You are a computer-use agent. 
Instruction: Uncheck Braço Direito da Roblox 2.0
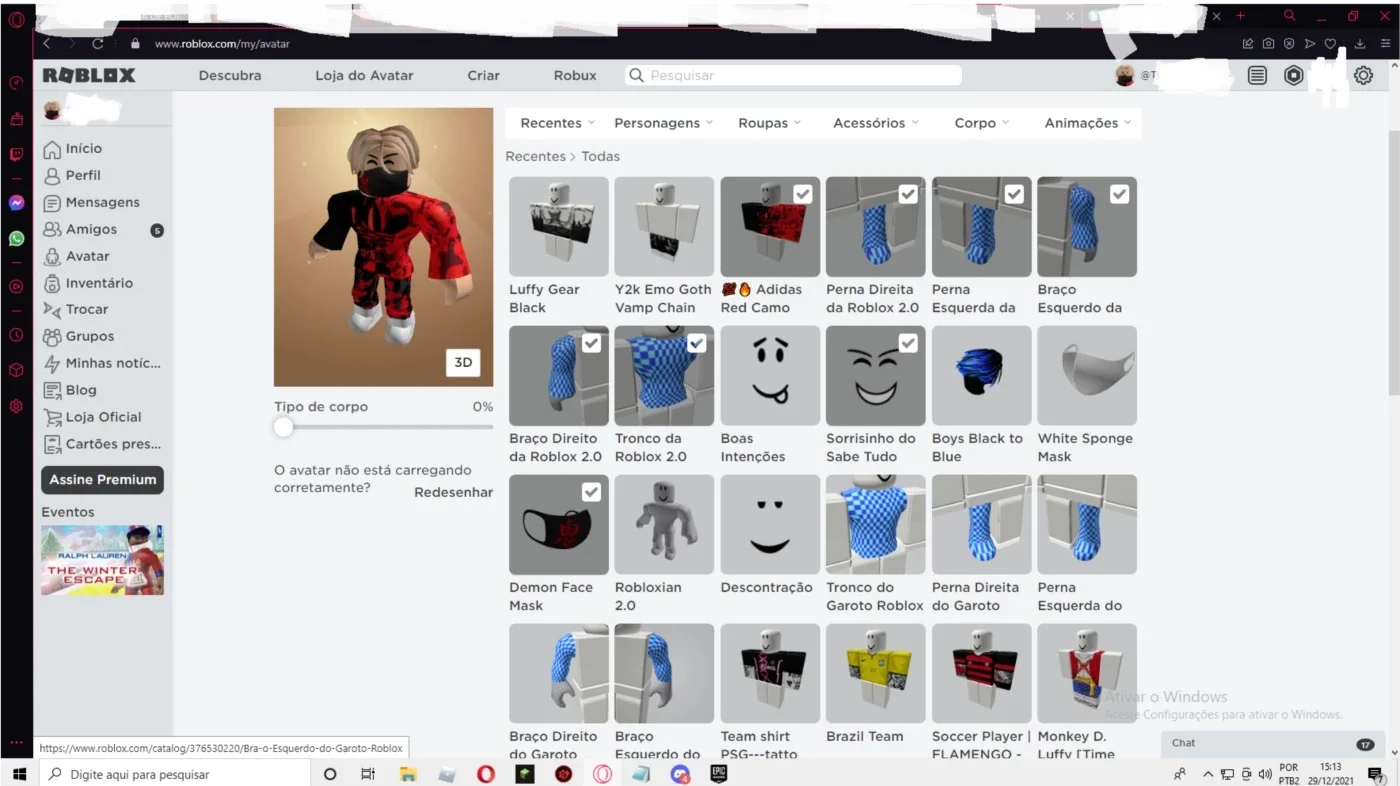click(x=591, y=343)
